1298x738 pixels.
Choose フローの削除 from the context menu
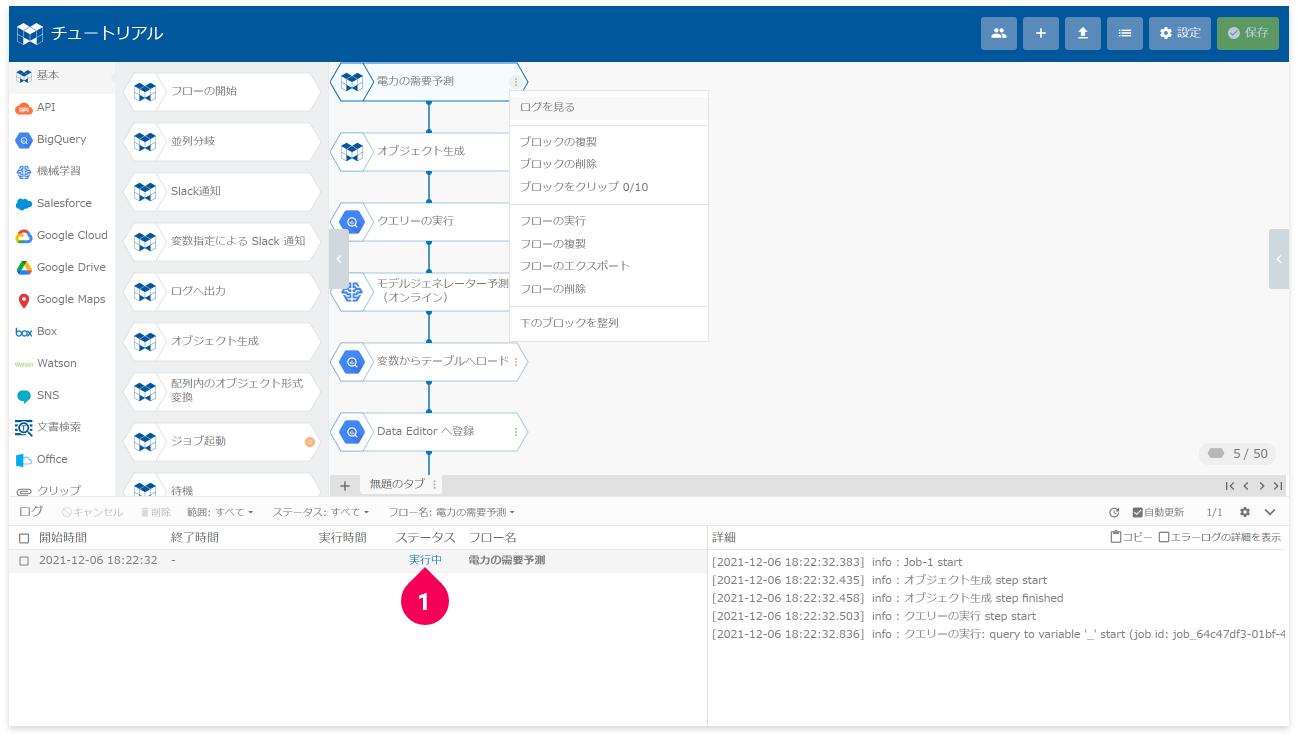click(x=609, y=289)
